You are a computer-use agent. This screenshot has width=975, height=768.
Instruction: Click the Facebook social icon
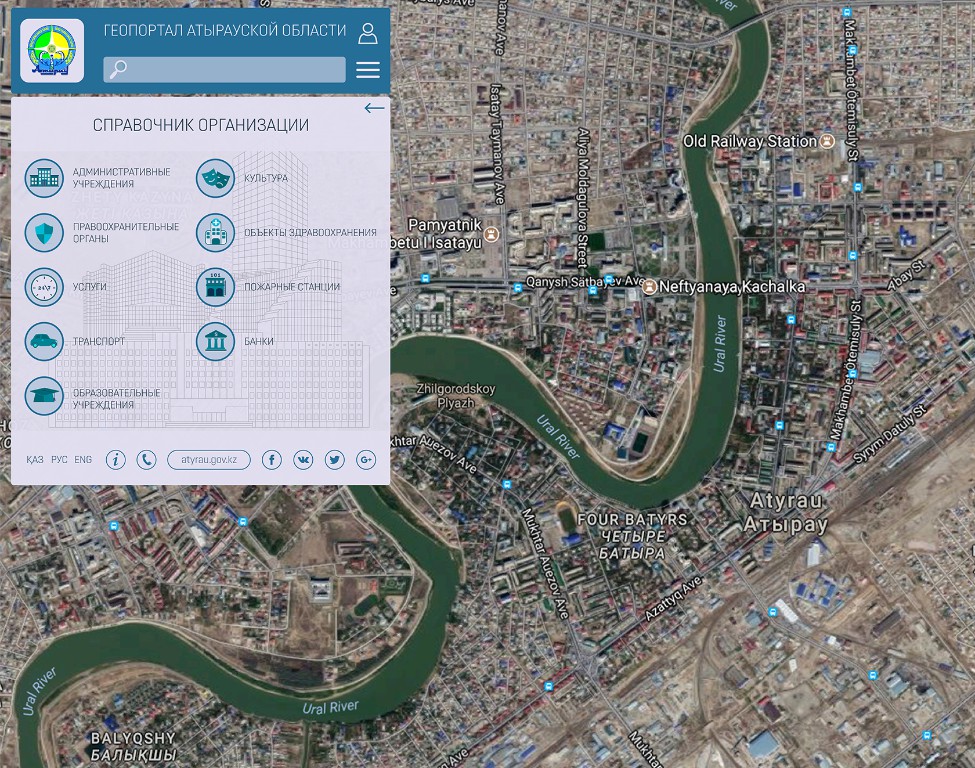click(272, 460)
